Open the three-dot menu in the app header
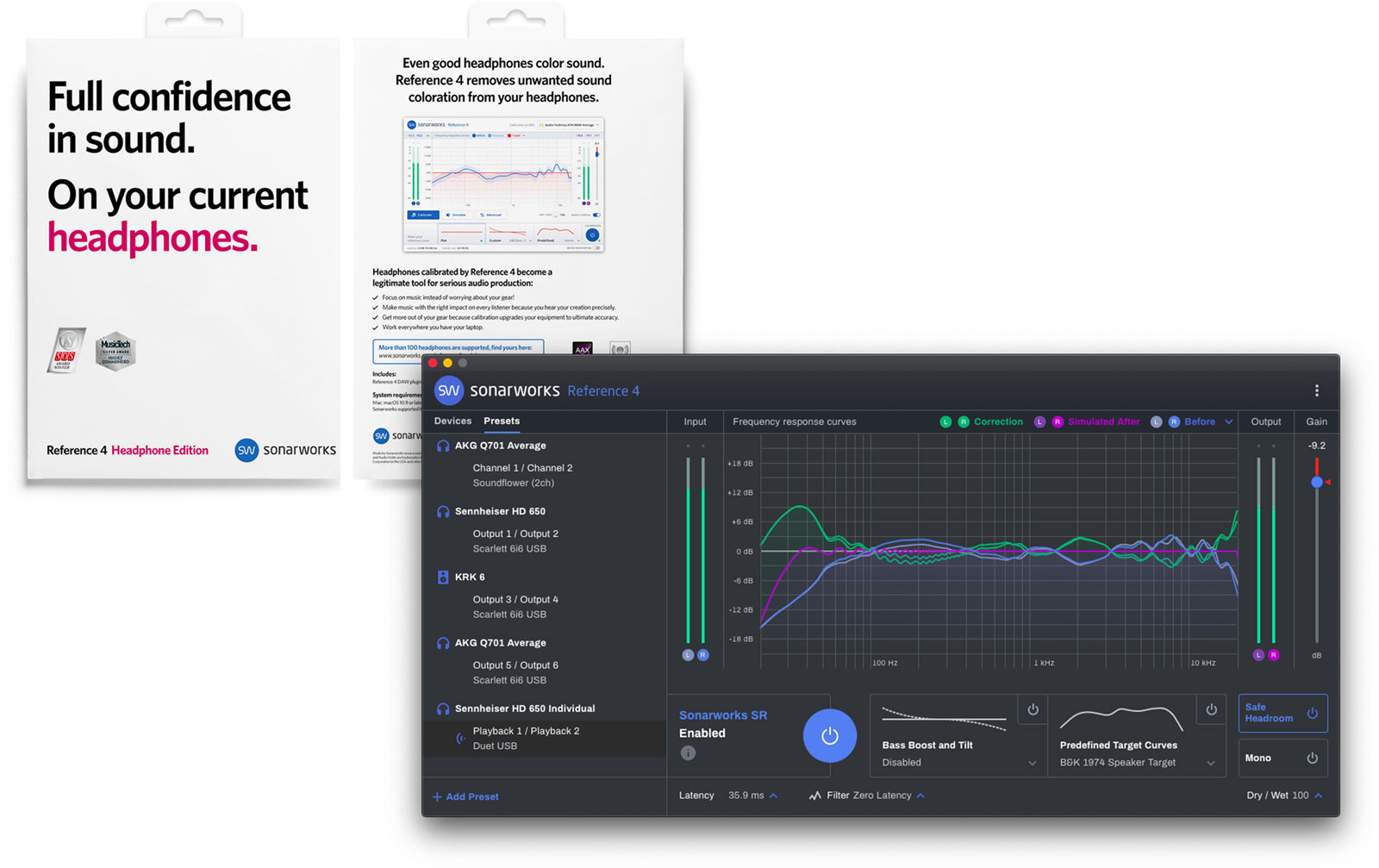Image resolution: width=1379 pixels, height=868 pixels. pos(1316,390)
